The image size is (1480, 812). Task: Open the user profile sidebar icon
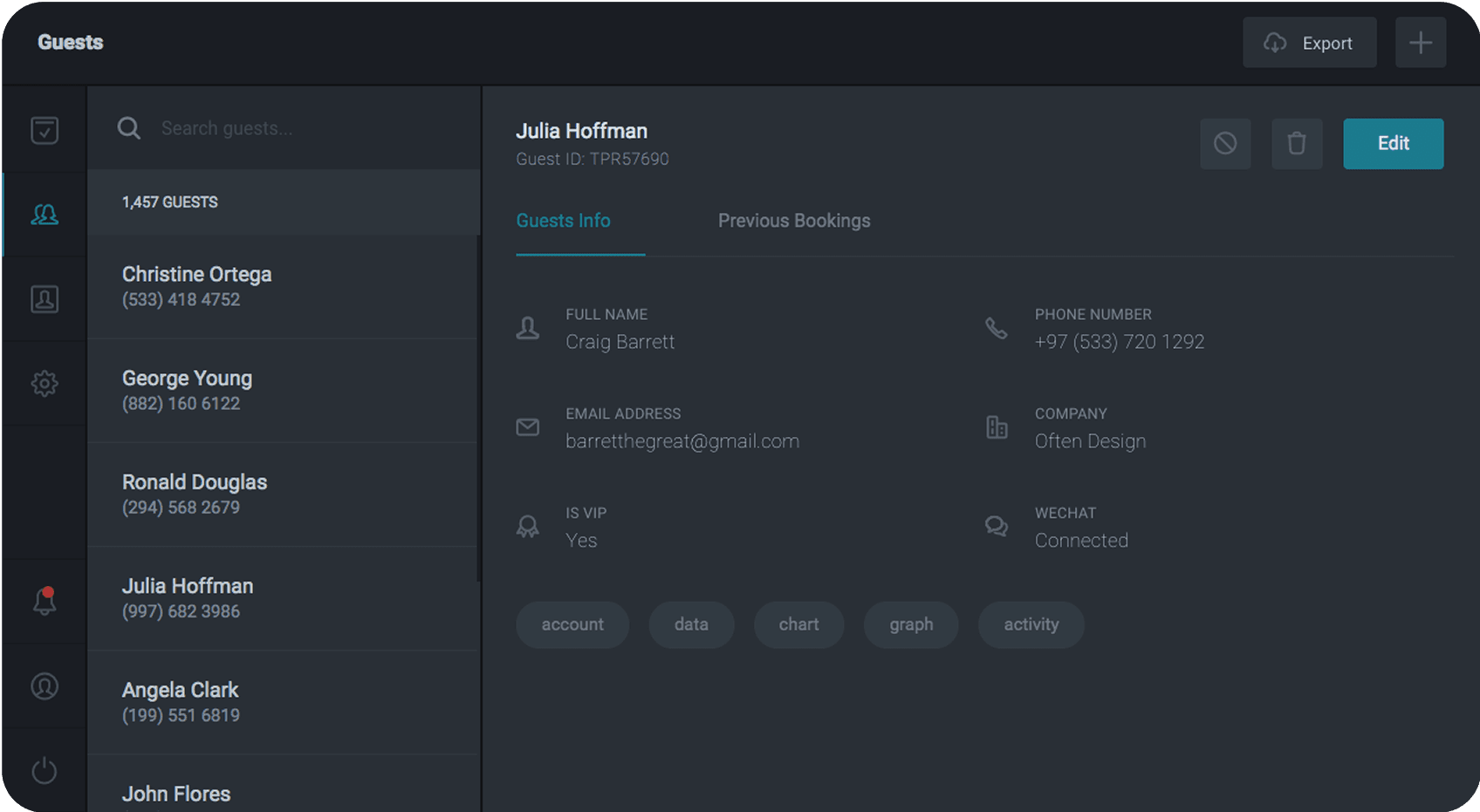click(45, 686)
